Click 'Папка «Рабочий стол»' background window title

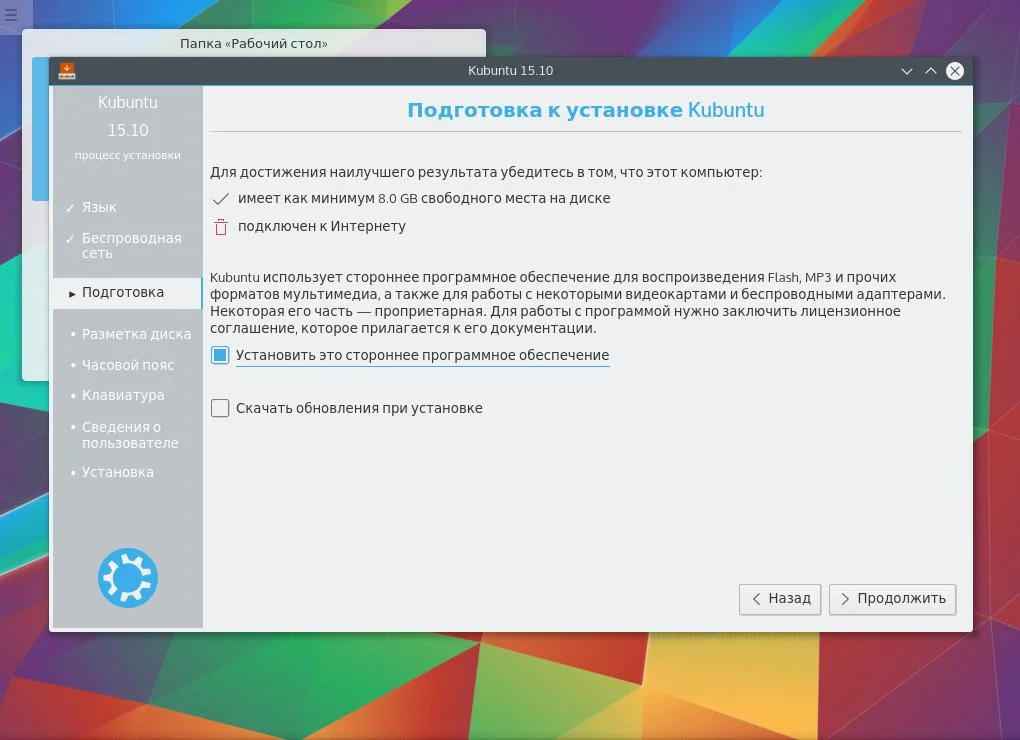pyautogui.click(x=254, y=44)
